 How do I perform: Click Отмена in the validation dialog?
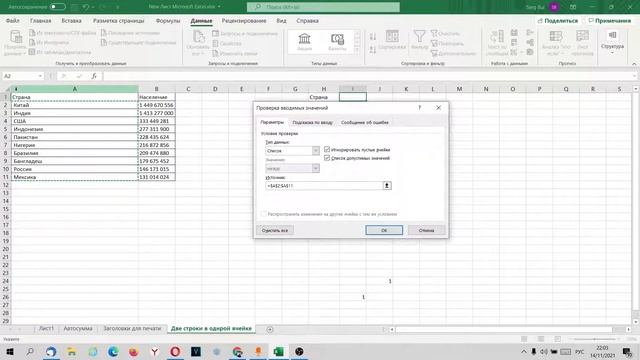(426, 230)
